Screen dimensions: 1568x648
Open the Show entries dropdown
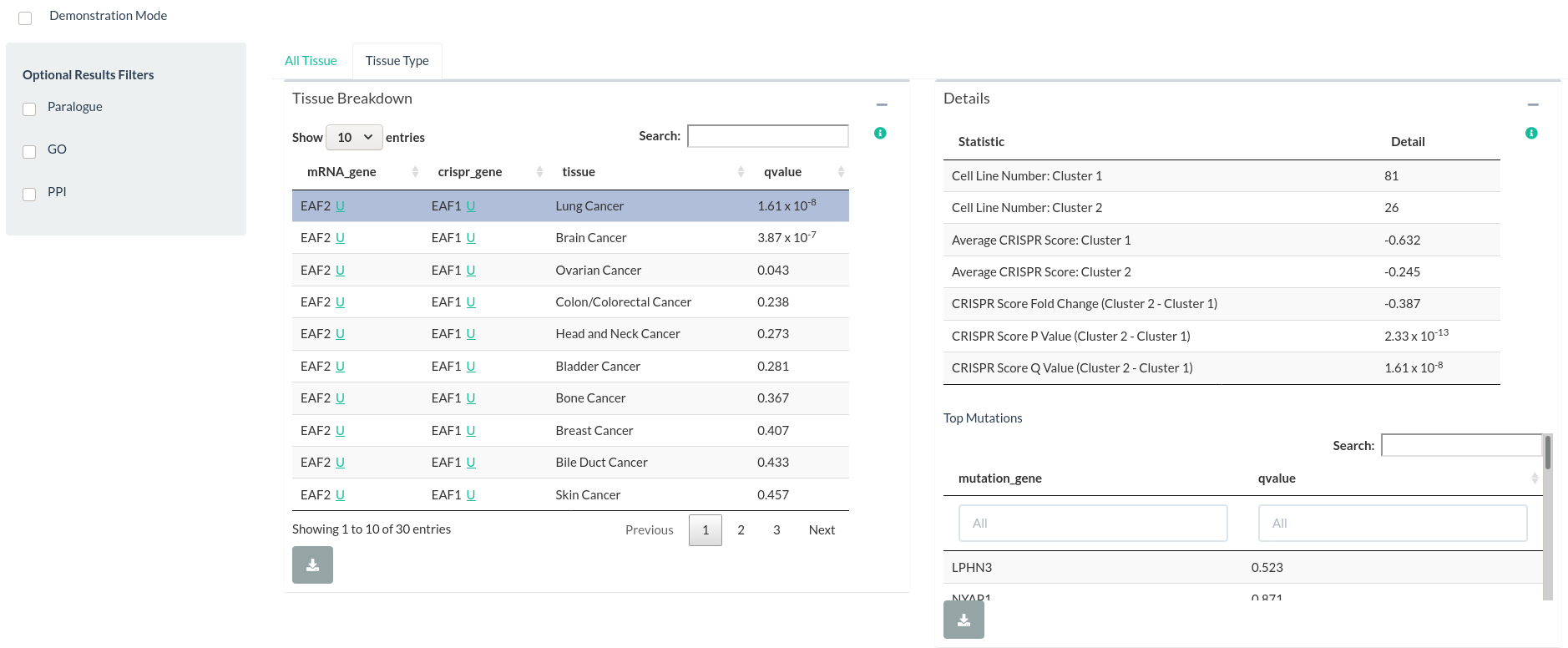[354, 138]
